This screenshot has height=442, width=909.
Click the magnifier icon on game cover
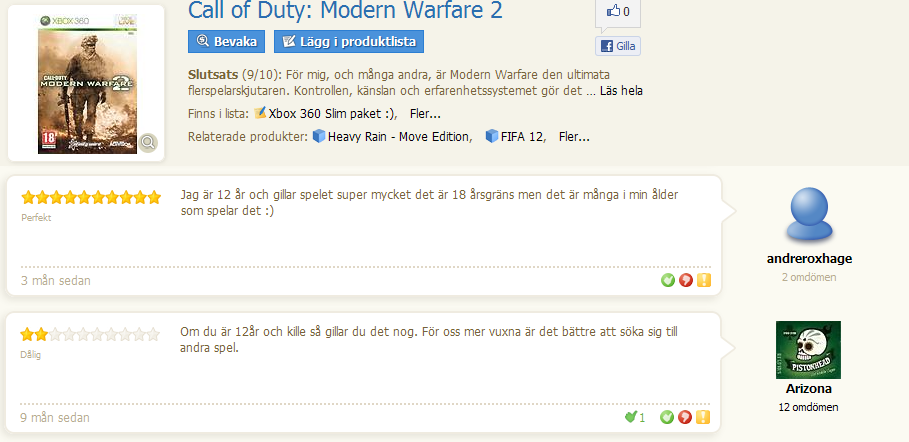(x=148, y=143)
